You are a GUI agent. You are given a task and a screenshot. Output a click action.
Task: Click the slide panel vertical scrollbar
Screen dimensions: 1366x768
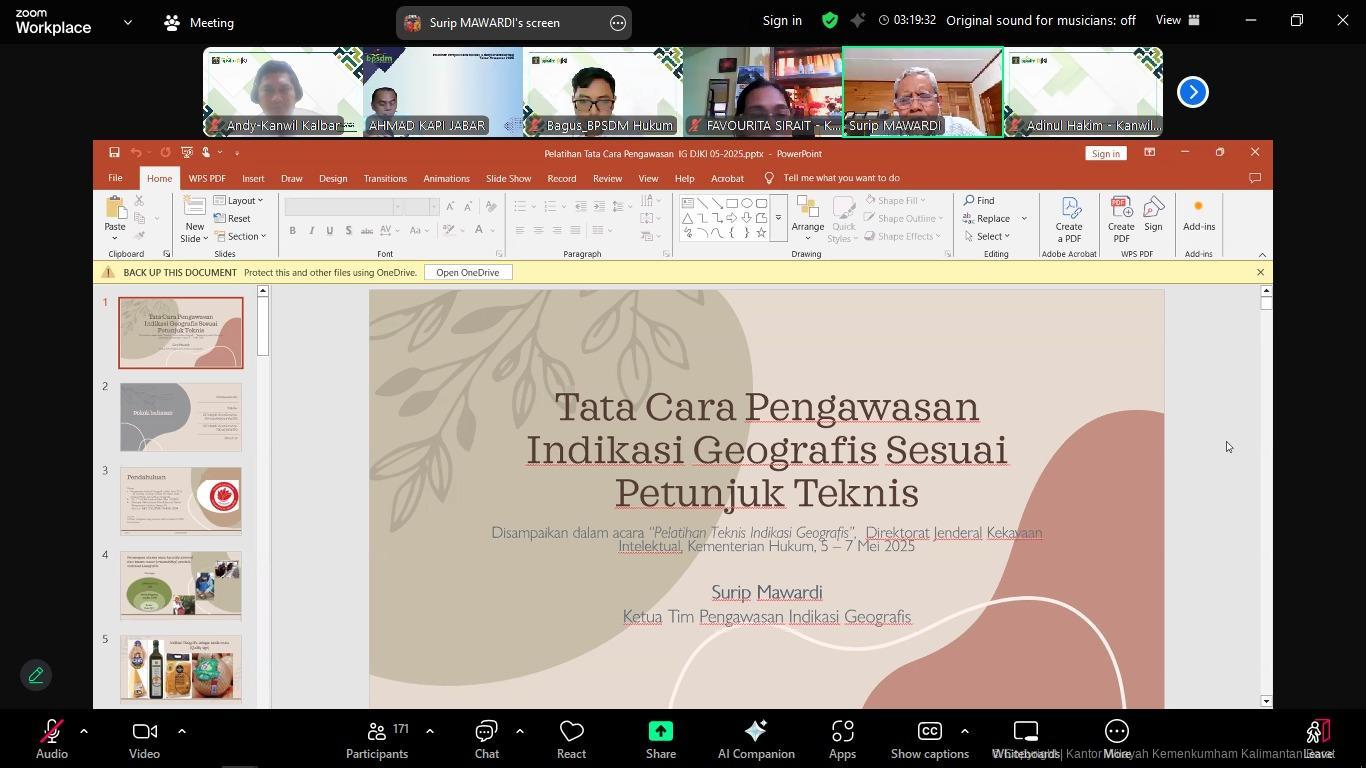tap(263, 326)
